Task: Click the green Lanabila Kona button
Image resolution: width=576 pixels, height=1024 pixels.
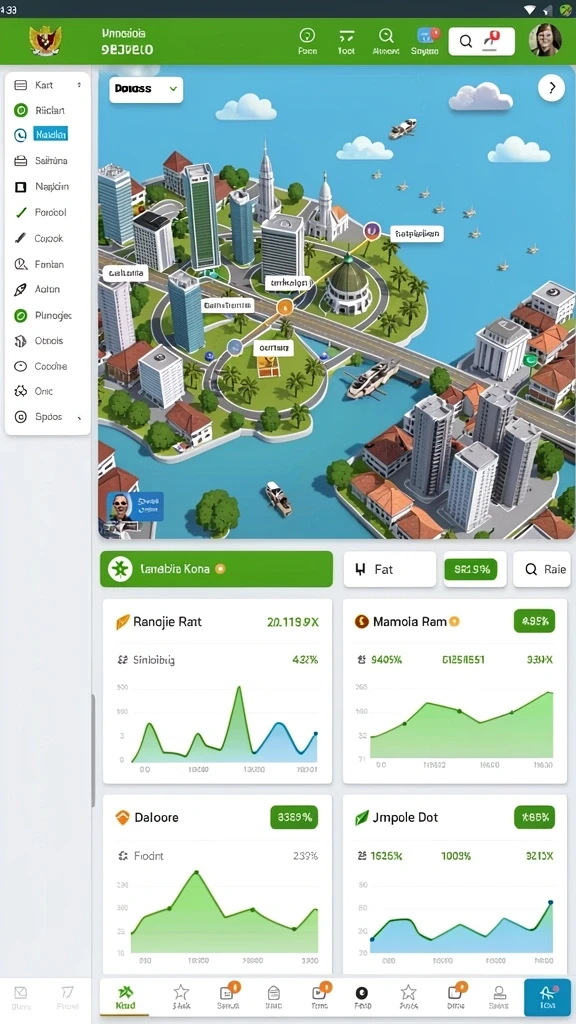Action: 216,569
